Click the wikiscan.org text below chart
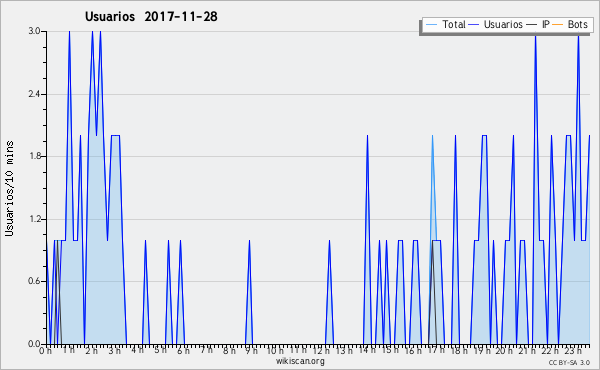Viewport: 600px width, 370px height. coord(300,361)
